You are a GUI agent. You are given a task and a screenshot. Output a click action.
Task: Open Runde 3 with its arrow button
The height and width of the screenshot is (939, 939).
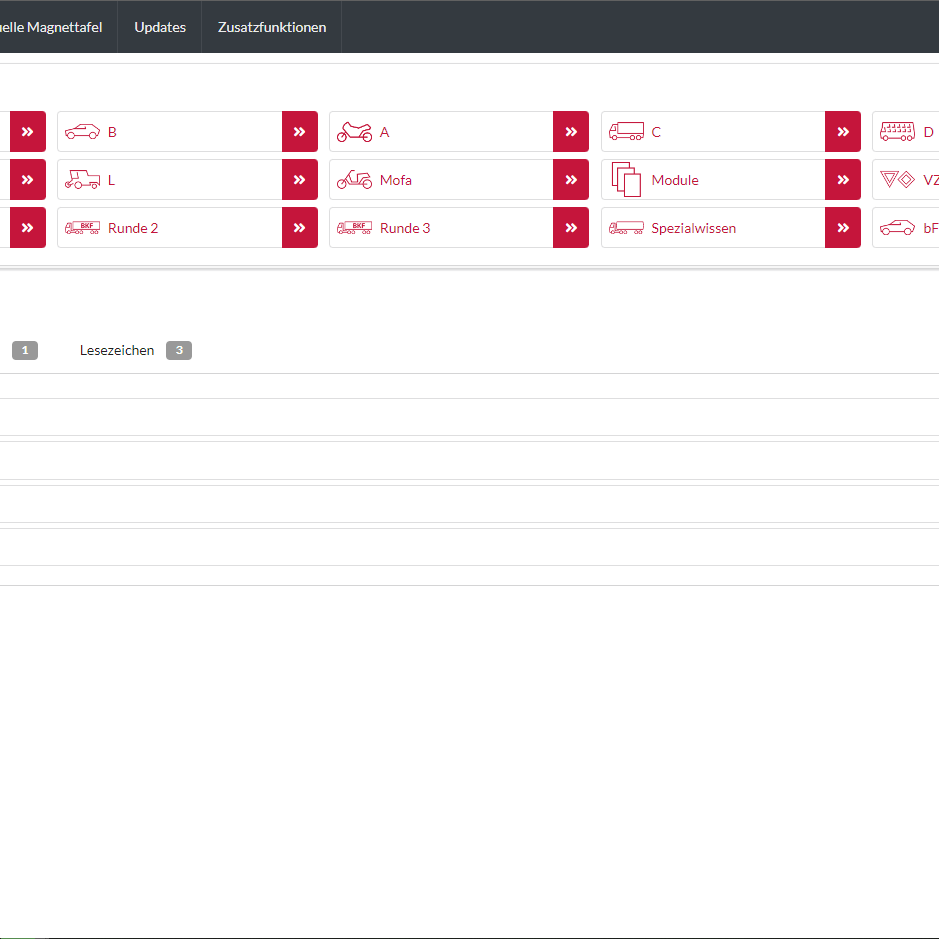tap(571, 228)
